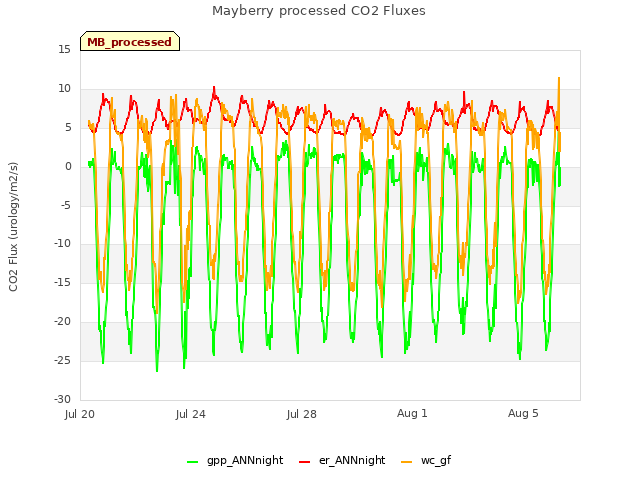The height and width of the screenshot is (480, 640).
Task: Click the y-axis value -15
Action: pos(62,282)
